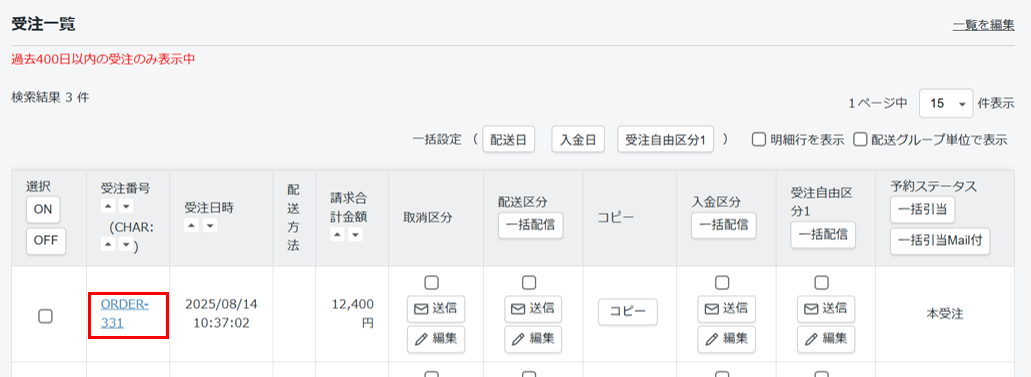Click the コピー button for ORDER-331

click(x=628, y=312)
